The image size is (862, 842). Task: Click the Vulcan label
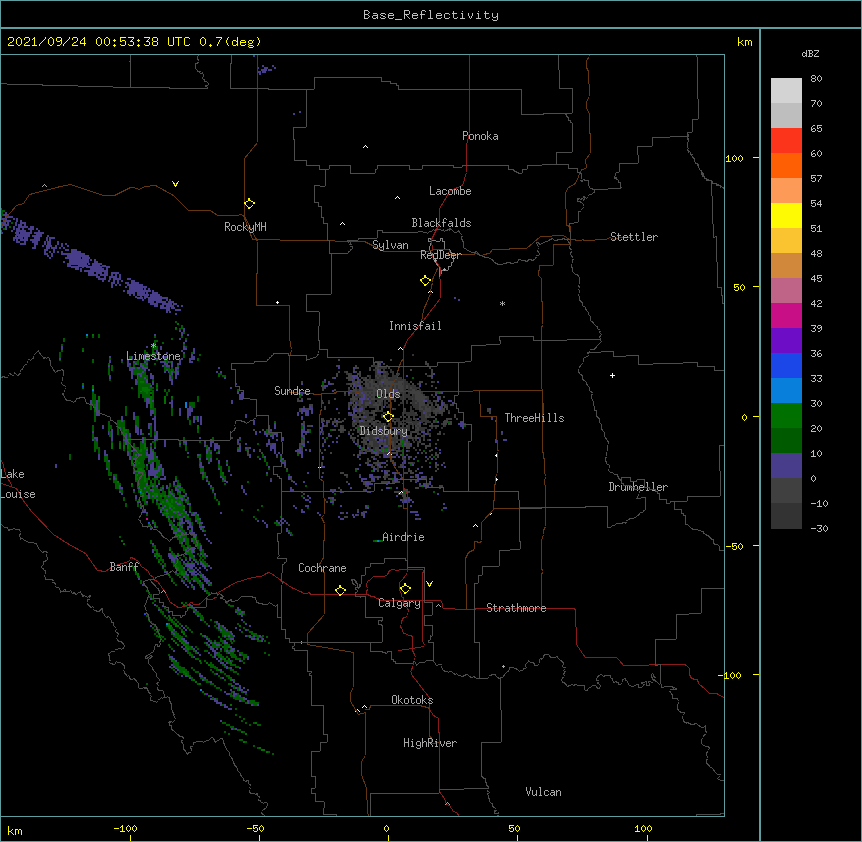coord(543,792)
